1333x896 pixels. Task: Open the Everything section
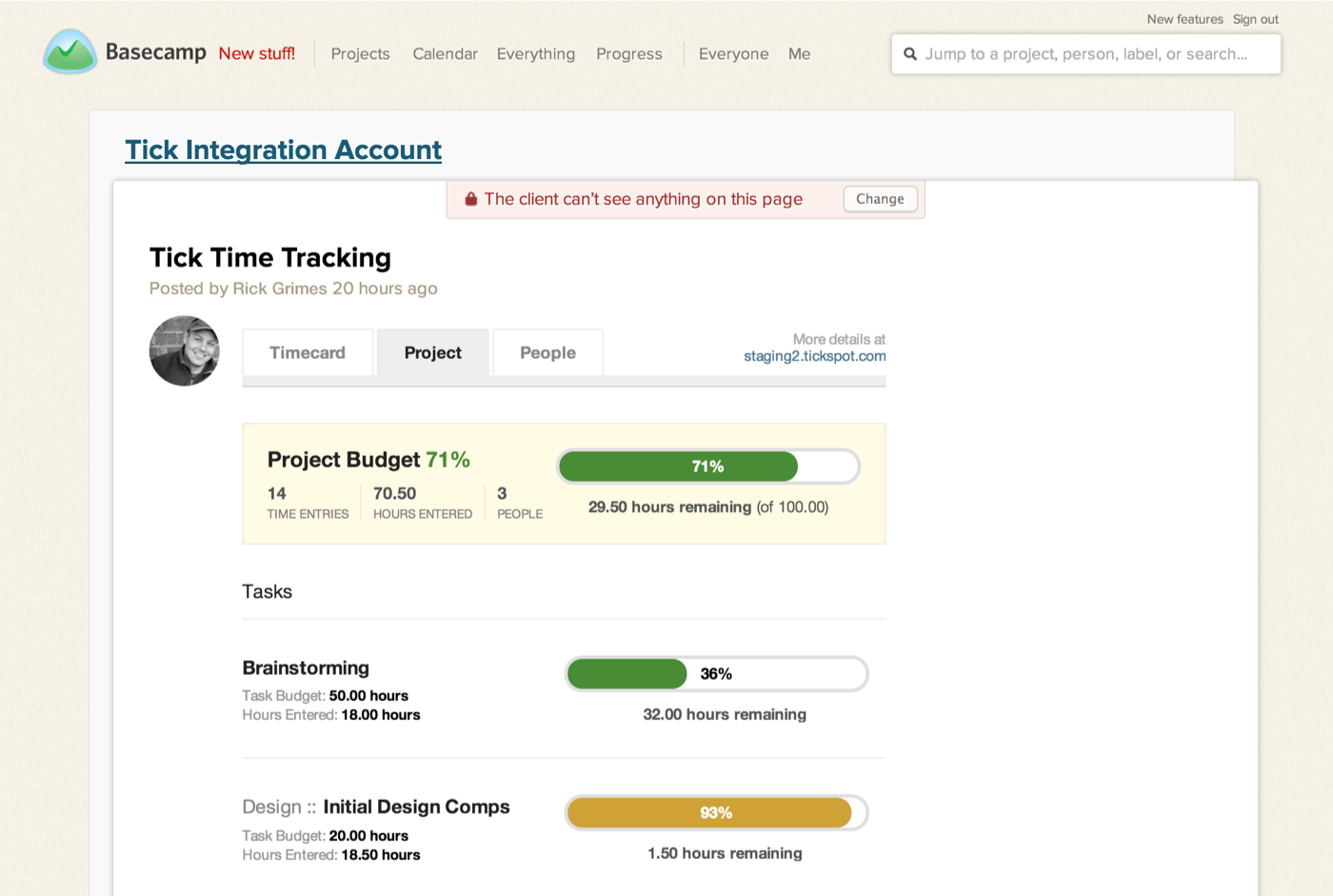pyautogui.click(x=535, y=54)
